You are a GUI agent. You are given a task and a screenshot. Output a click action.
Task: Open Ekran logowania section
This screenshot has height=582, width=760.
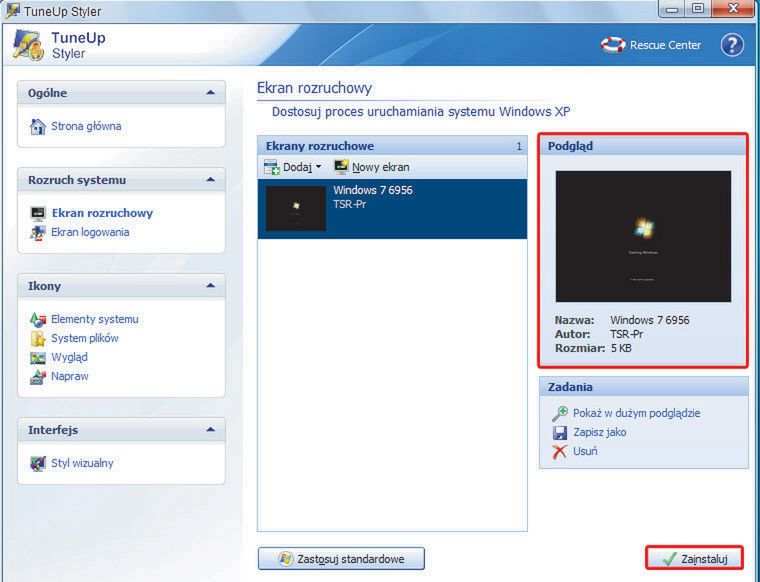(90, 232)
